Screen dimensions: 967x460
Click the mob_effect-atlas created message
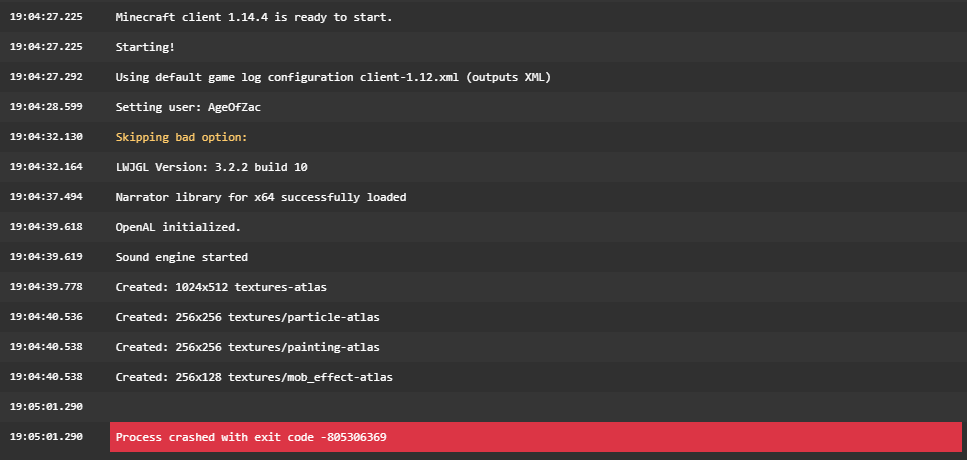click(254, 377)
